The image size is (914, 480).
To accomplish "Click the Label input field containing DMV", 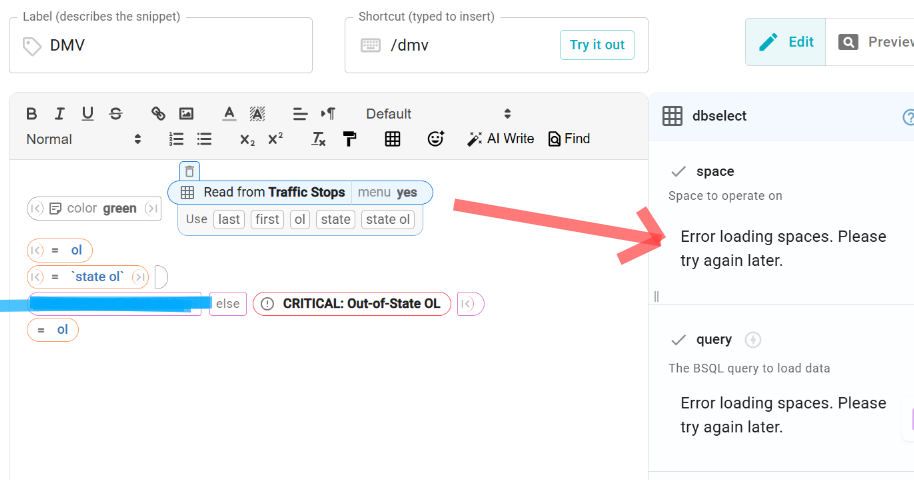I will (170, 46).
